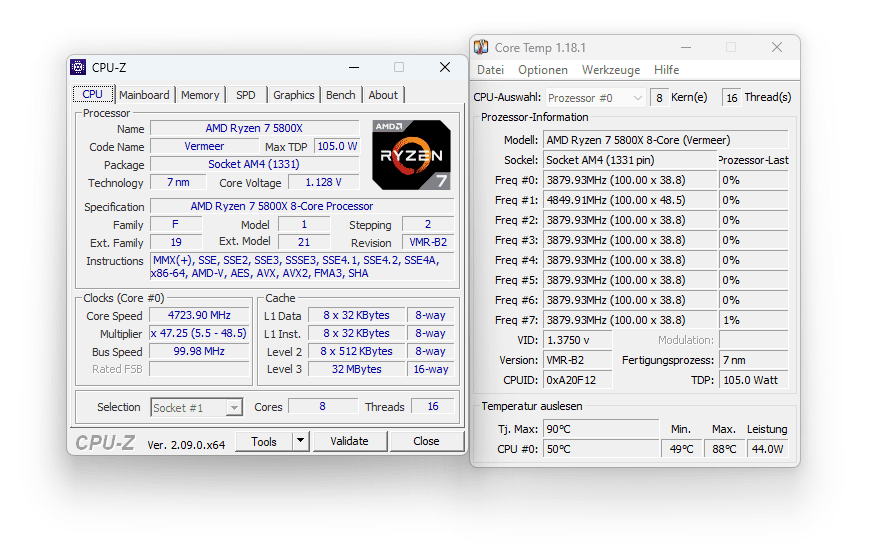
Task: Click the Modell field in Core Temp
Action: click(665, 140)
